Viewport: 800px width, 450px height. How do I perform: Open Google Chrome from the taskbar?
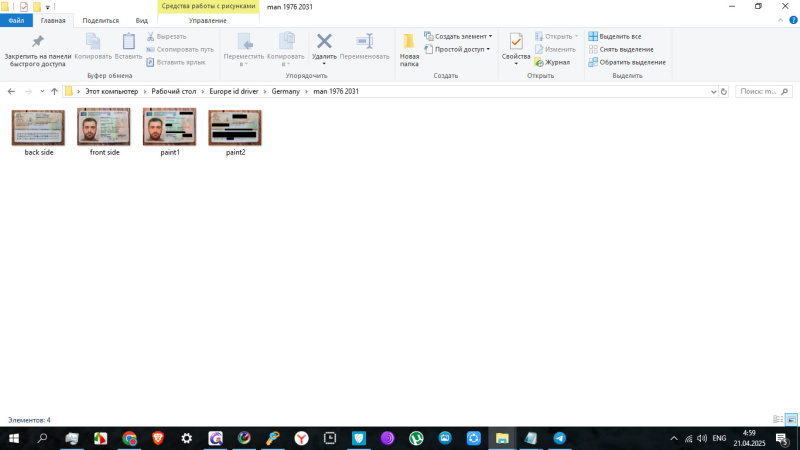pos(129,438)
